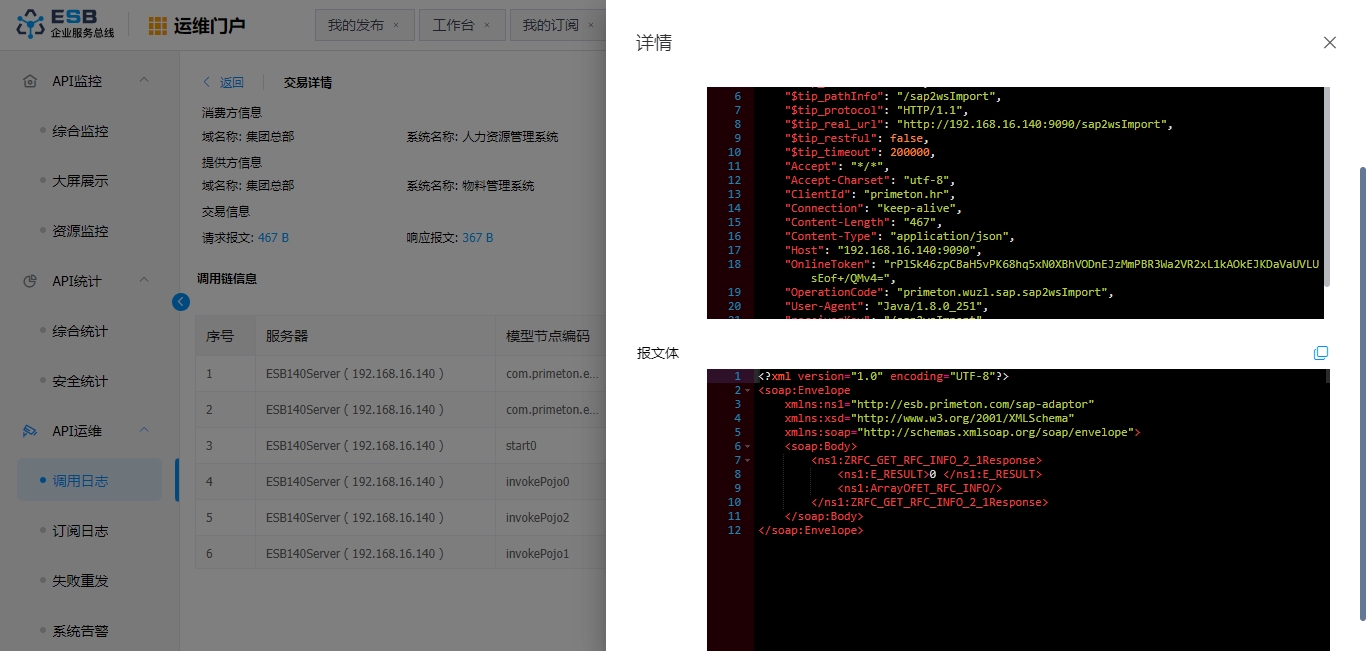Open 订阅日志 in the sidebar
The height and width of the screenshot is (651, 1366).
point(80,531)
